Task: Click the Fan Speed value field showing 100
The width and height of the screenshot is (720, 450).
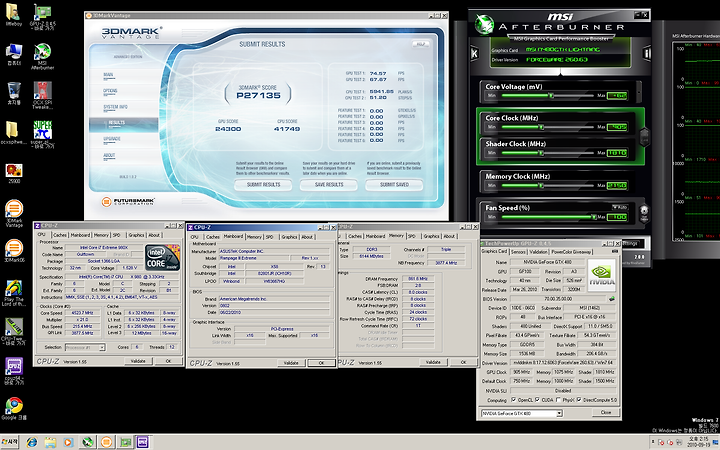Action: click(x=617, y=217)
